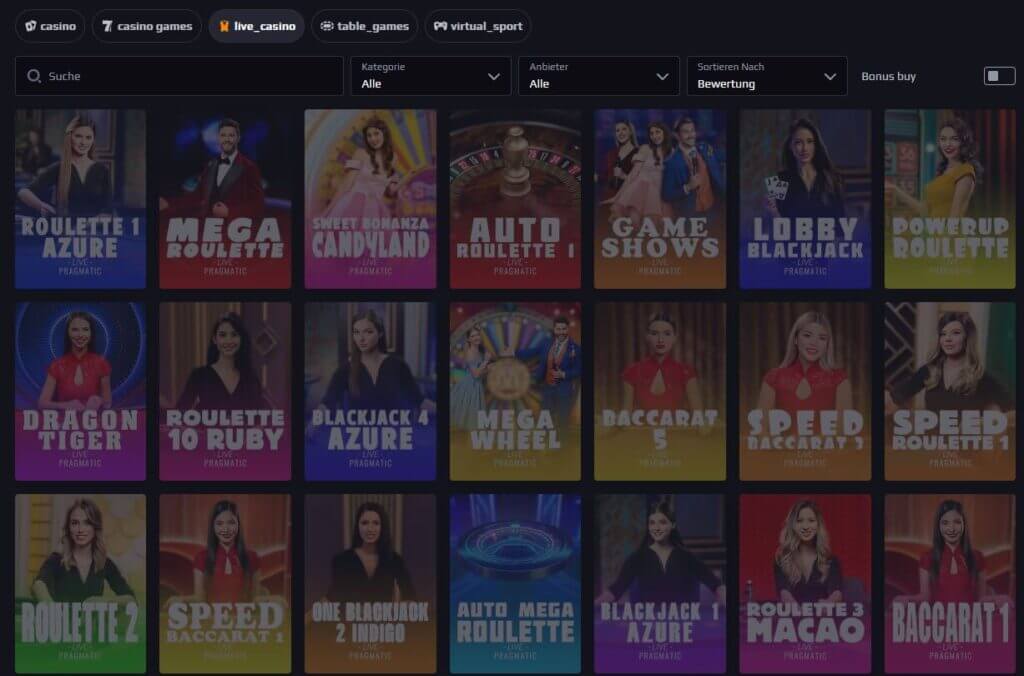This screenshot has width=1024, height=676.
Task: Open the Anbieter dropdown
Action: [599, 76]
